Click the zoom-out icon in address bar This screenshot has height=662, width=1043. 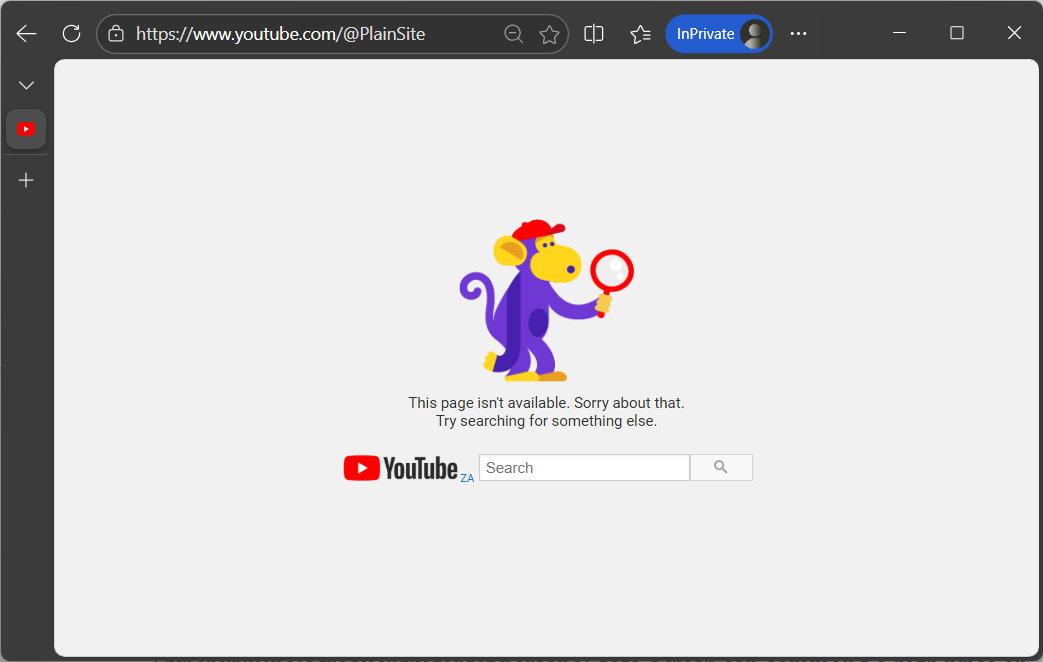tap(514, 33)
